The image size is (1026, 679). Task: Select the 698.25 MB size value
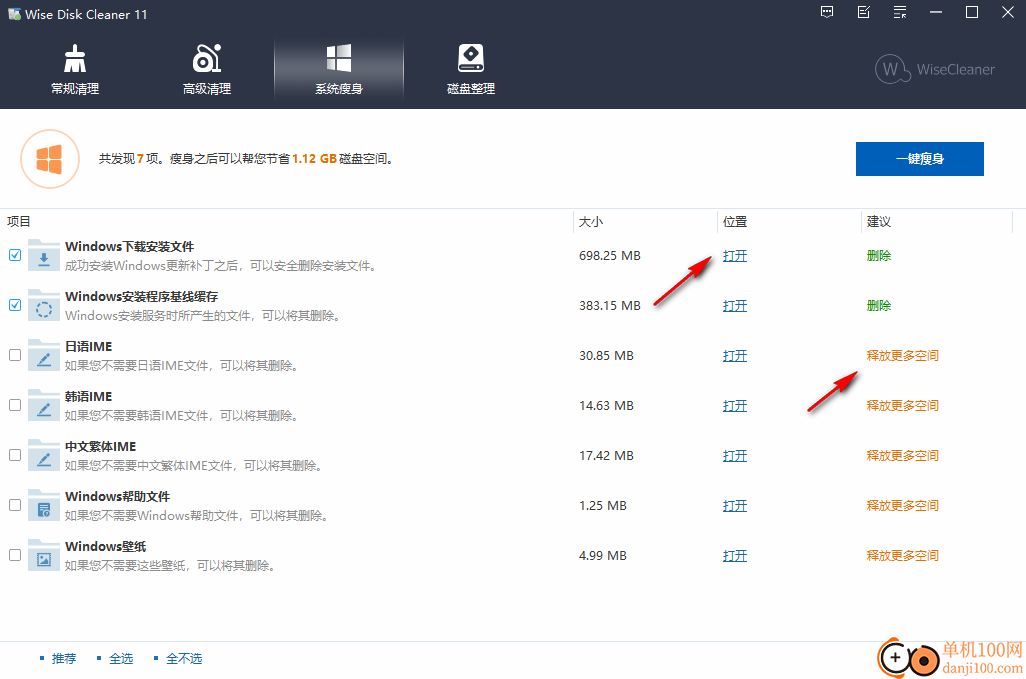(x=609, y=256)
